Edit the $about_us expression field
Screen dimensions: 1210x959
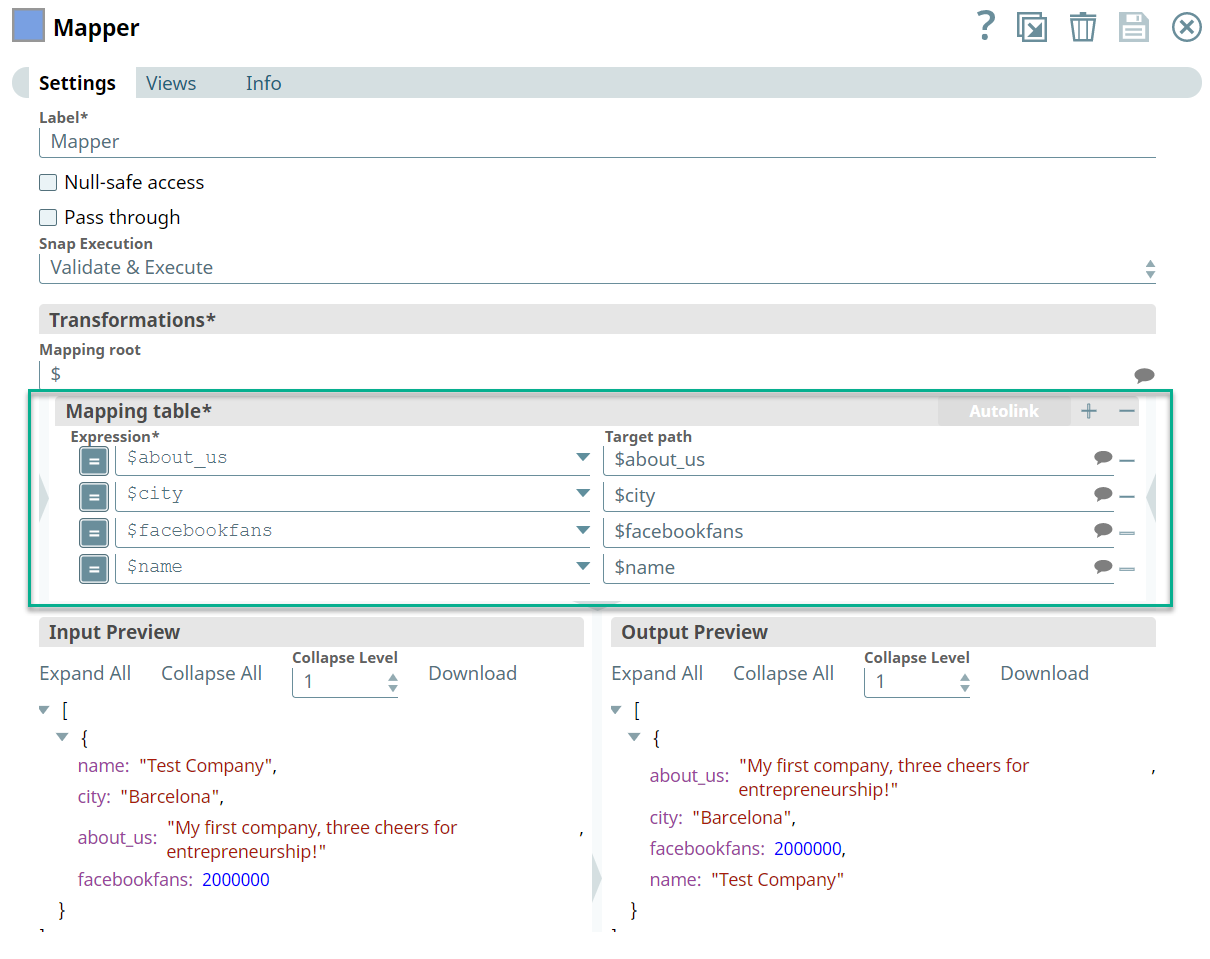coord(343,458)
